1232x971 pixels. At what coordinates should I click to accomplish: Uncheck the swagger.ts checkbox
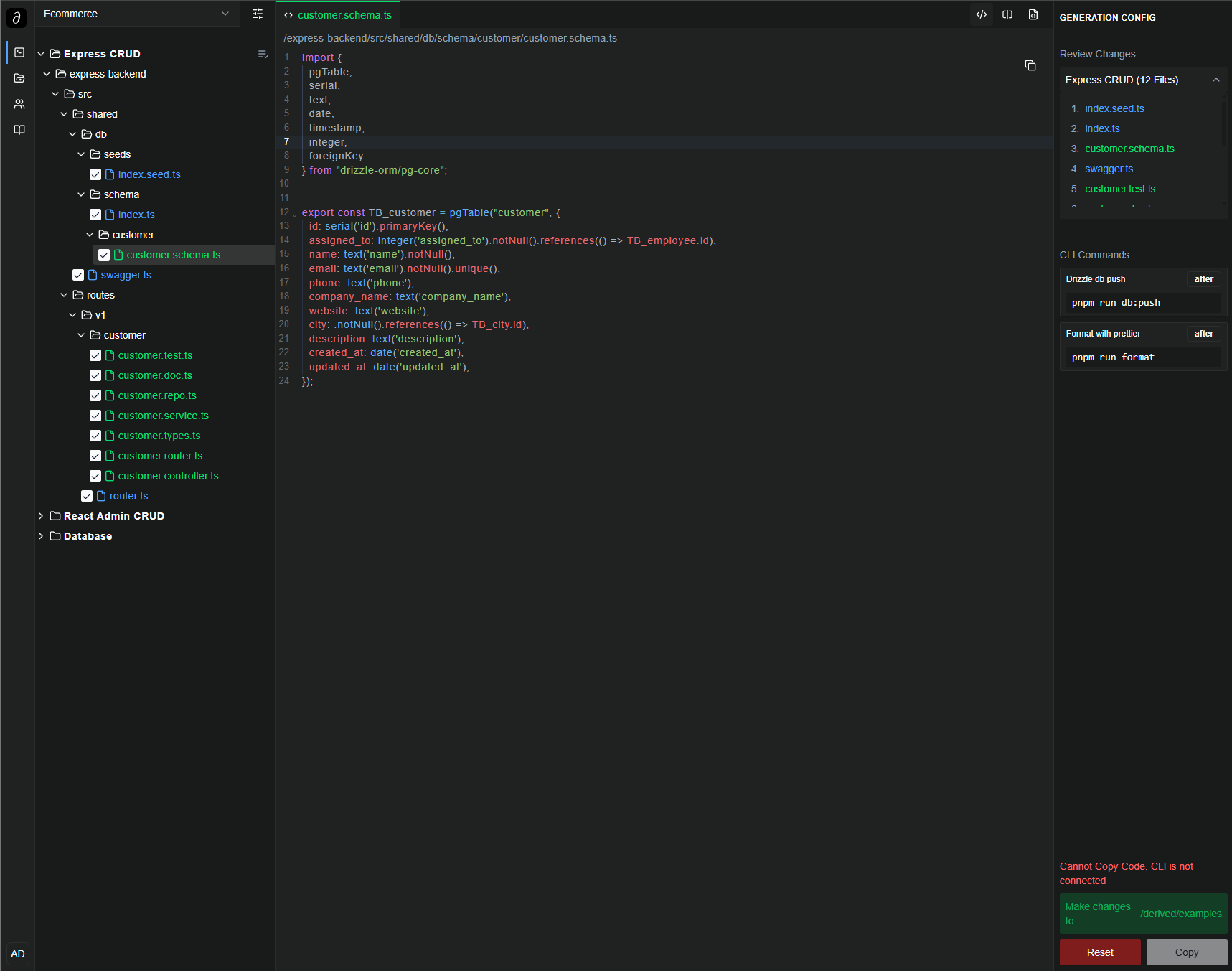pyautogui.click(x=78, y=275)
